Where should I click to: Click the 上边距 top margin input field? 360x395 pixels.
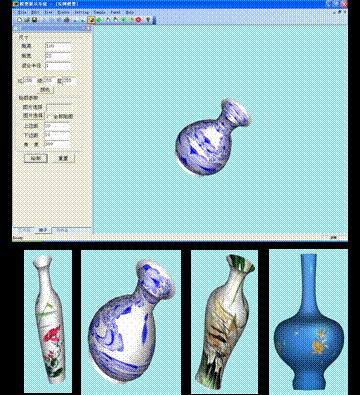(x=57, y=126)
